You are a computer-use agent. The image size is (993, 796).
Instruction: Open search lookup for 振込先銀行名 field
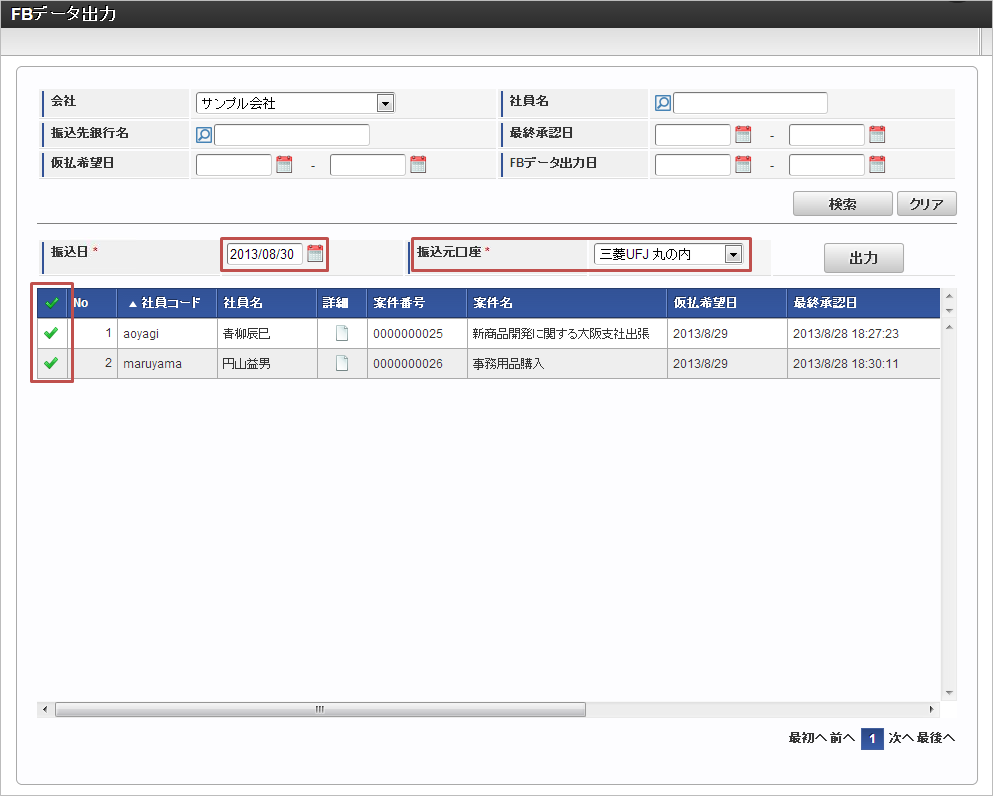pyautogui.click(x=204, y=135)
